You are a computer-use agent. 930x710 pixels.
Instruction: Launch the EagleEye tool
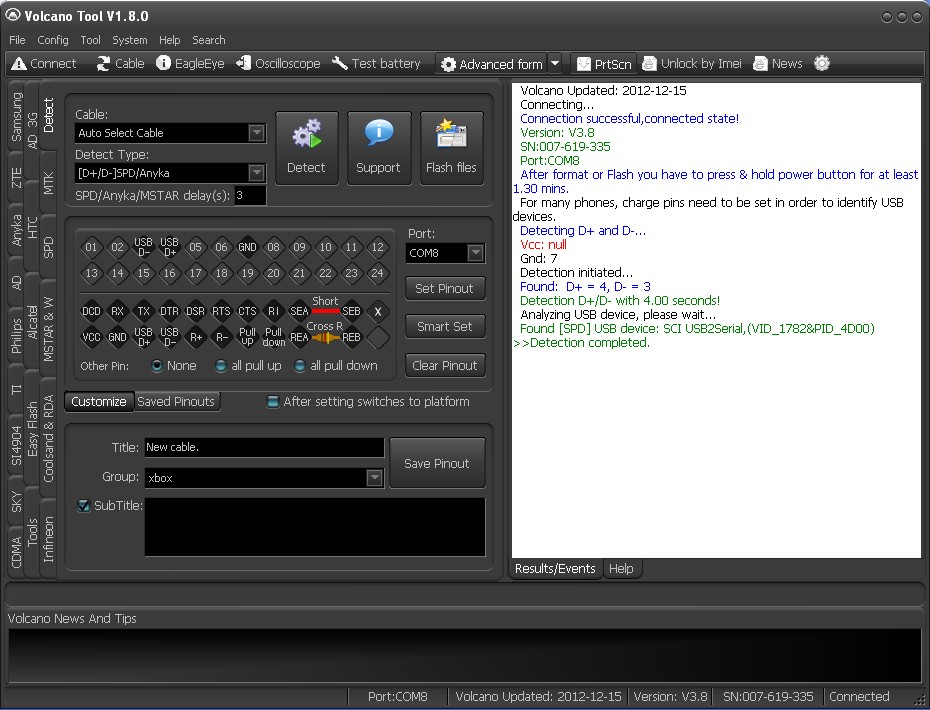coord(190,63)
